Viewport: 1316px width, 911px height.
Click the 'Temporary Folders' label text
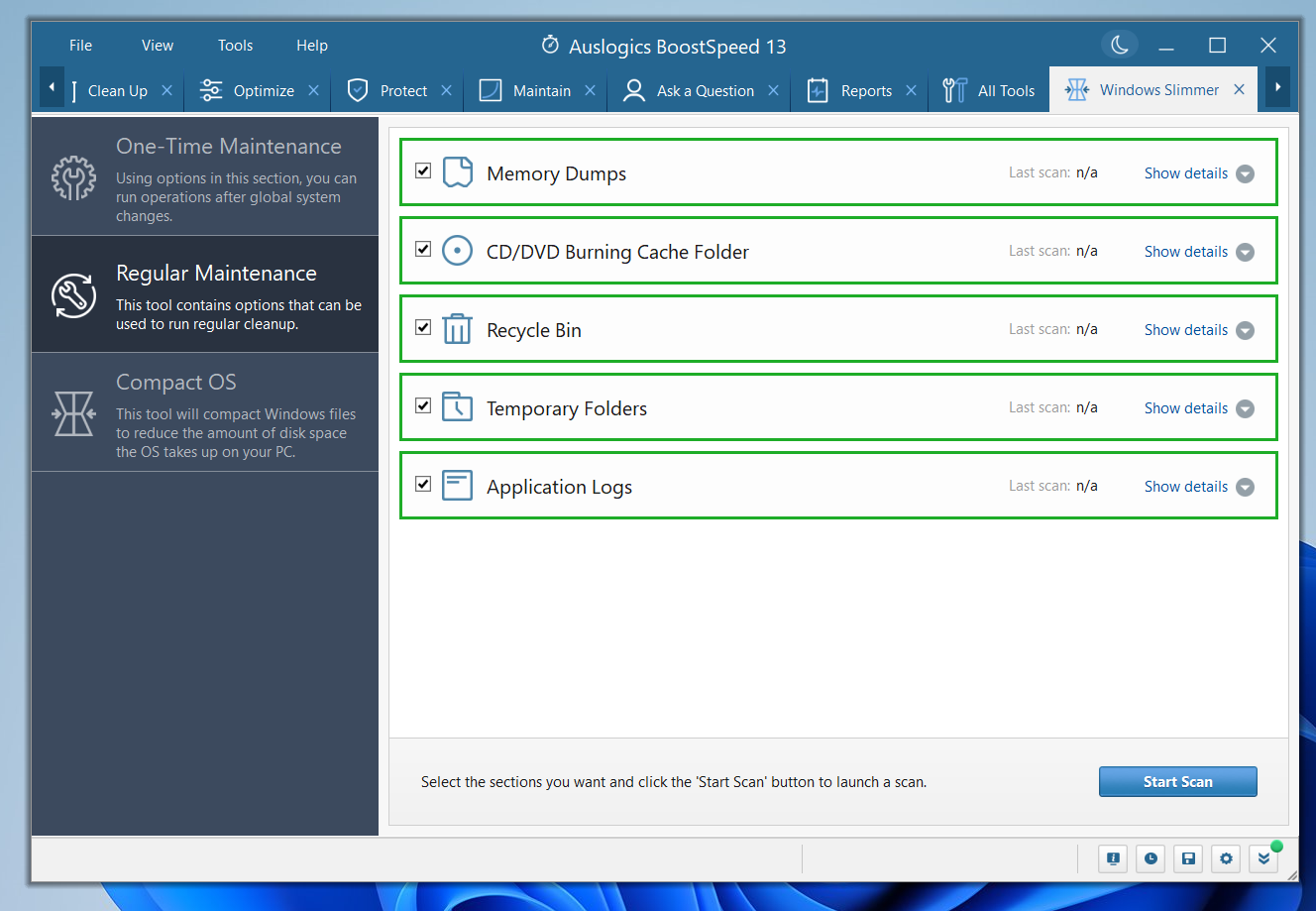pyautogui.click(x=567, y=408)
